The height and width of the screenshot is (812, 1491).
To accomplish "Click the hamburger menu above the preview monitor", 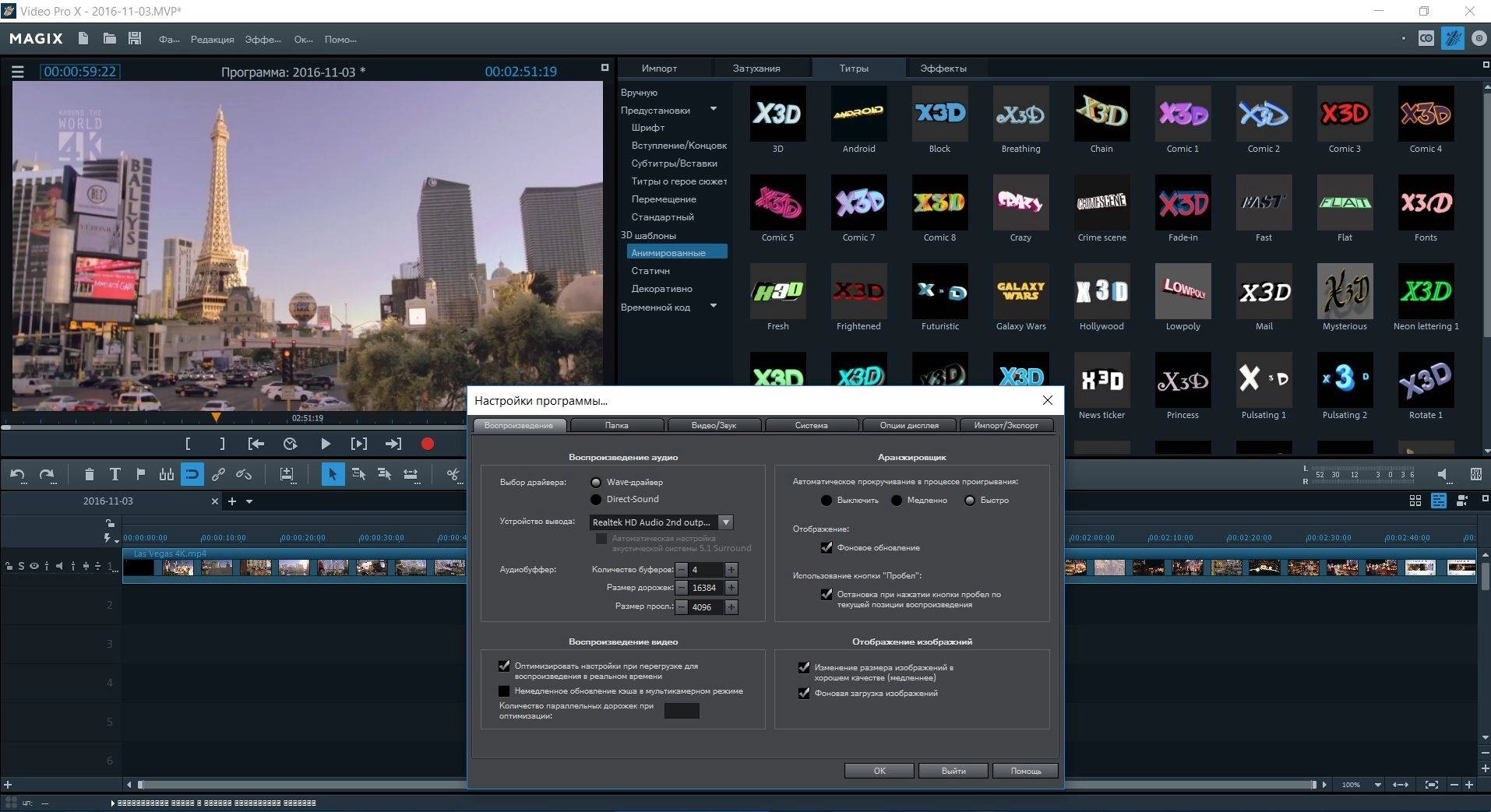I will [18, 72].
